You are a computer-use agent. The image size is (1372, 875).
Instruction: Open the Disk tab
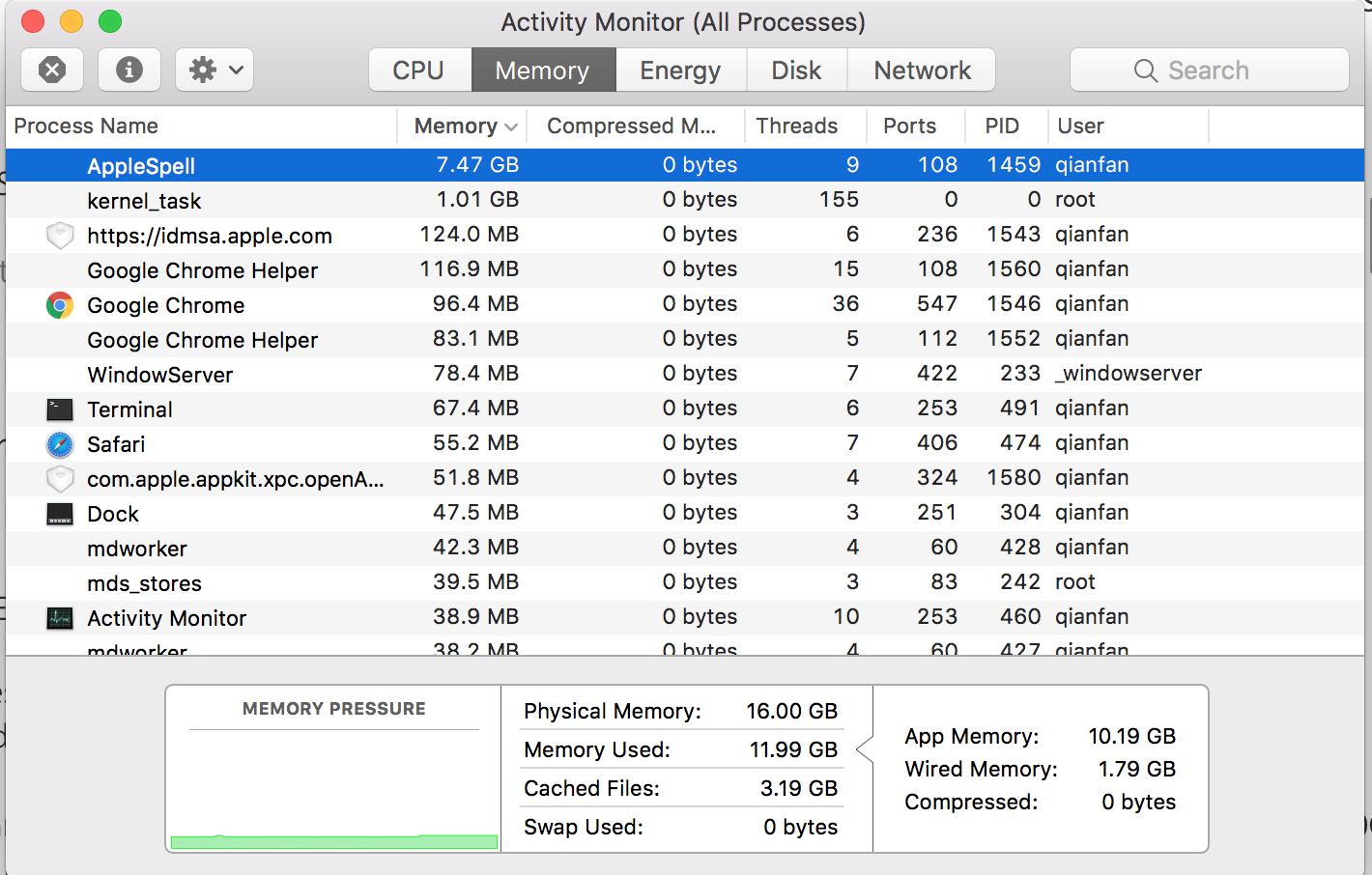796,71
